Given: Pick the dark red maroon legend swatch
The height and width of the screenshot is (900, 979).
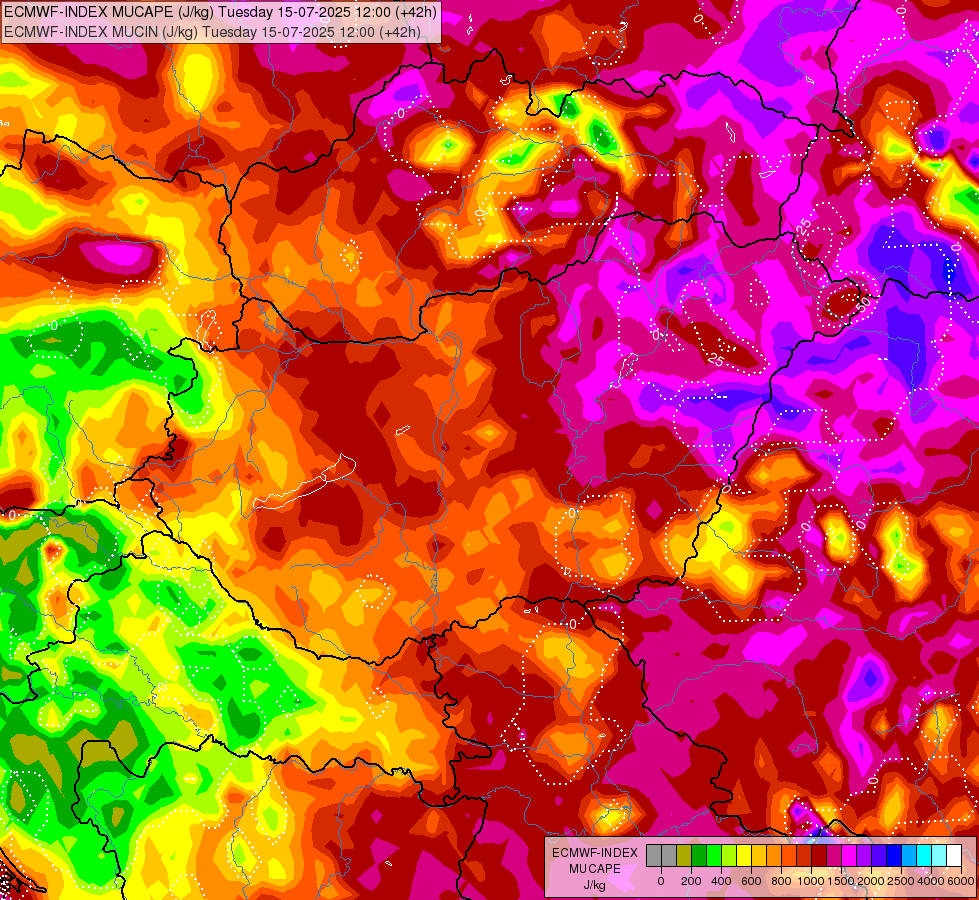Looking at the screenshot, I should (819, 855).
